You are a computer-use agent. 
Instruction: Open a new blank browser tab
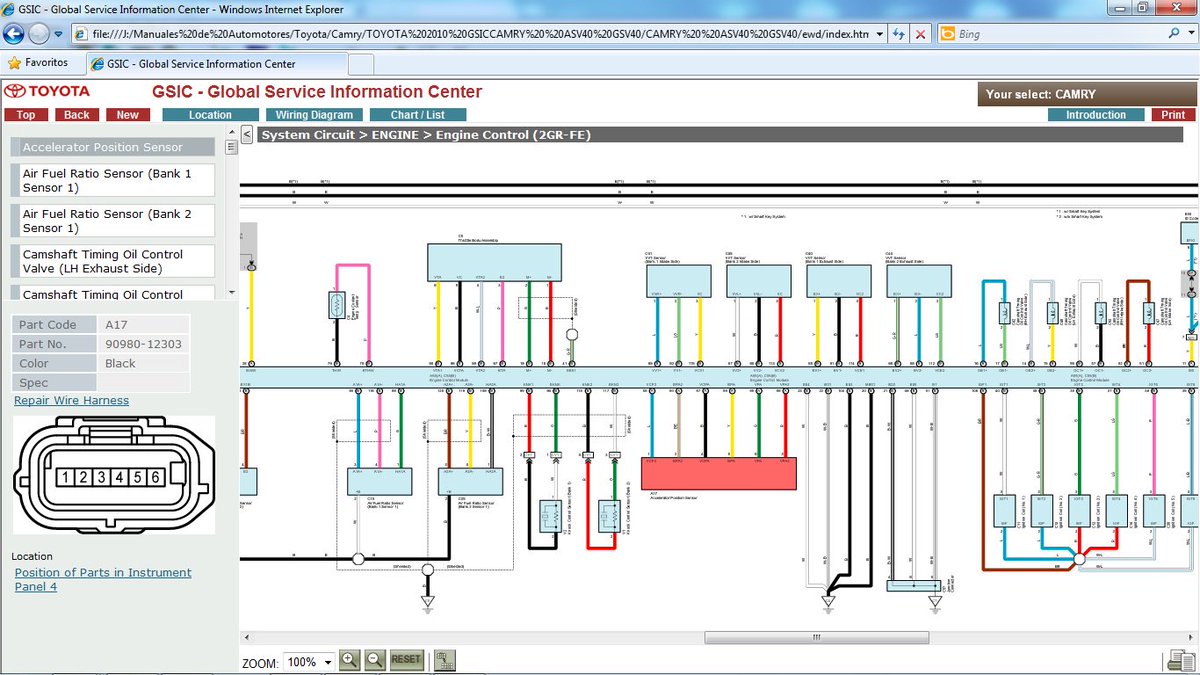coord(360,63)
